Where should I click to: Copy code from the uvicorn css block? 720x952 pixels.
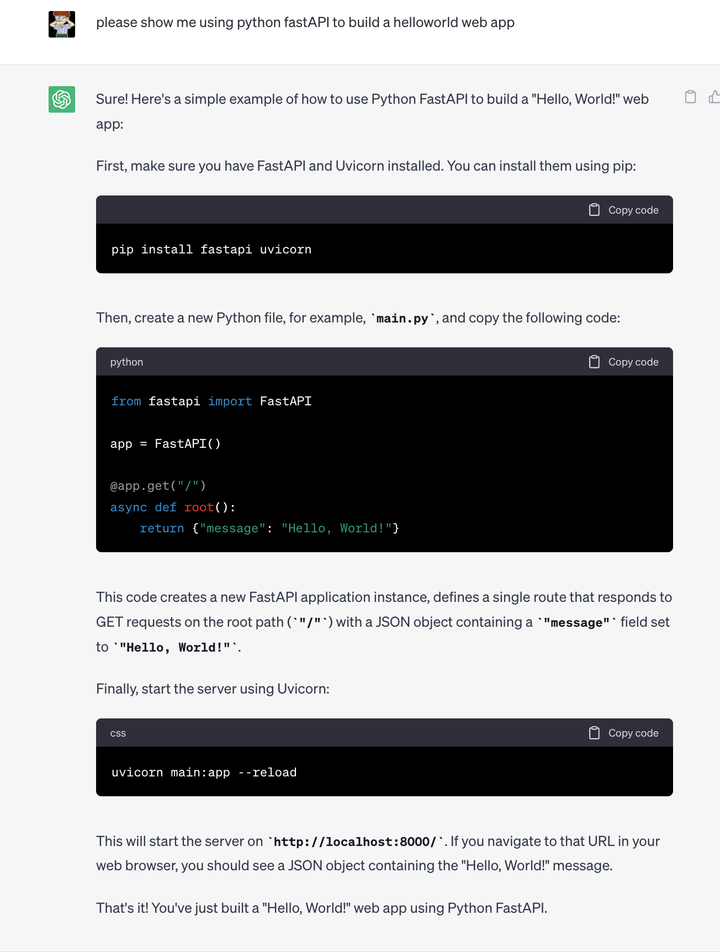(623, 733)
